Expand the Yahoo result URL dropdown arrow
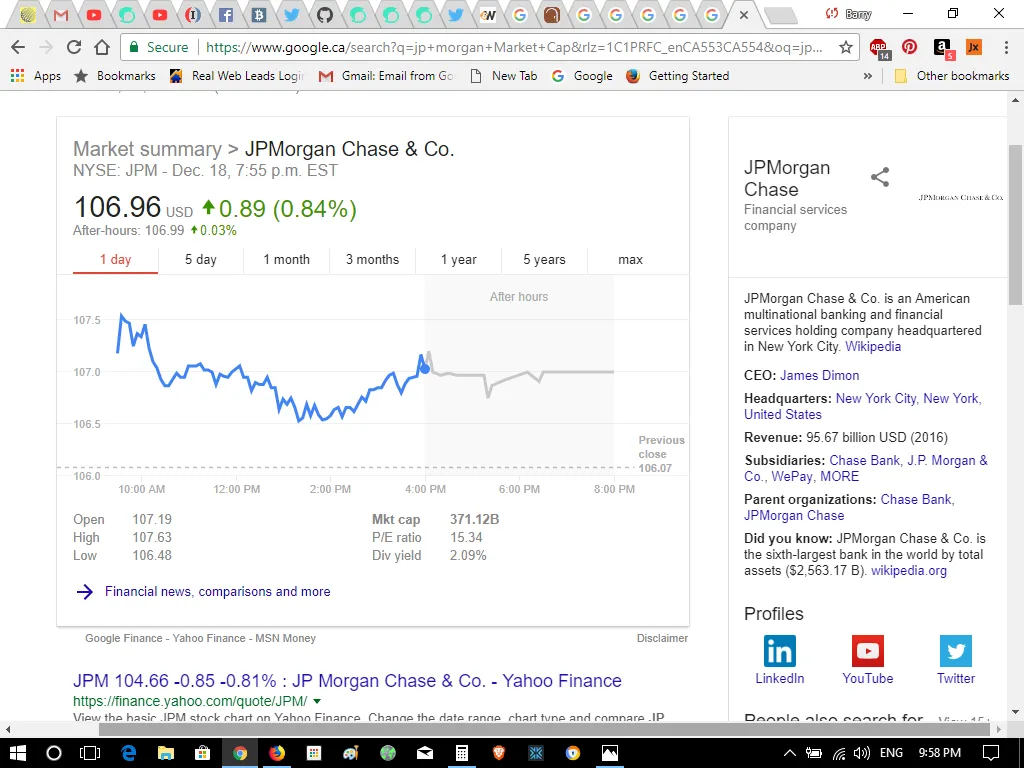Viewport: 1024px width, 768px height. click(317, 701)
